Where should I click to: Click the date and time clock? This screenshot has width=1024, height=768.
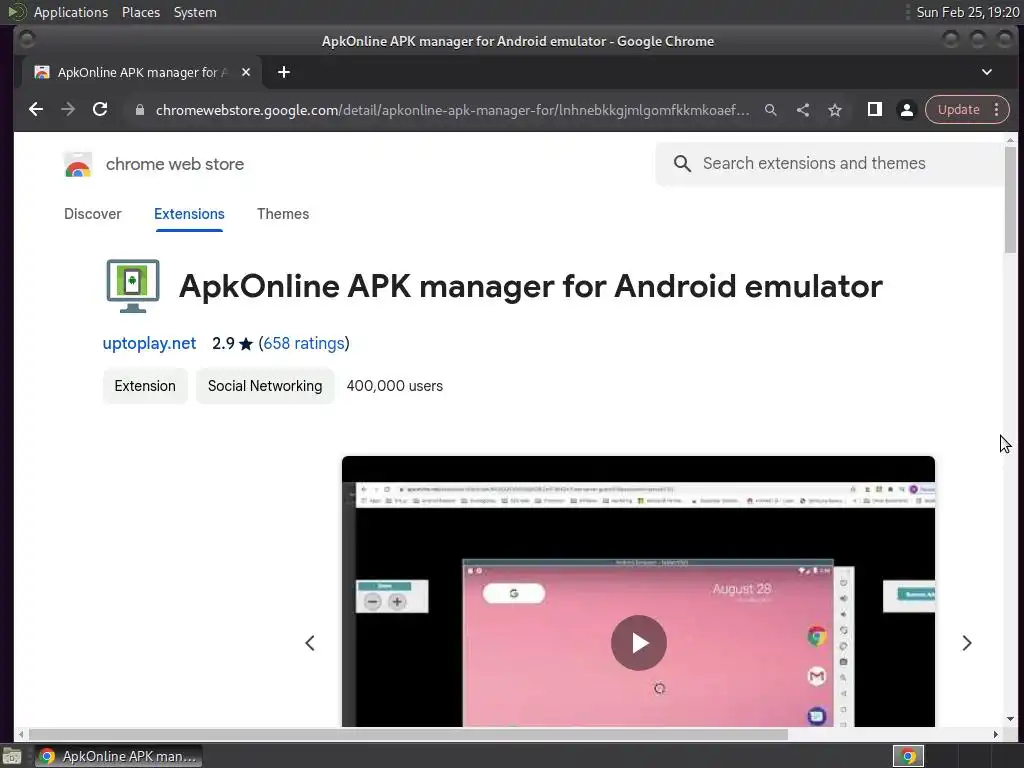[x=967, y=12]
